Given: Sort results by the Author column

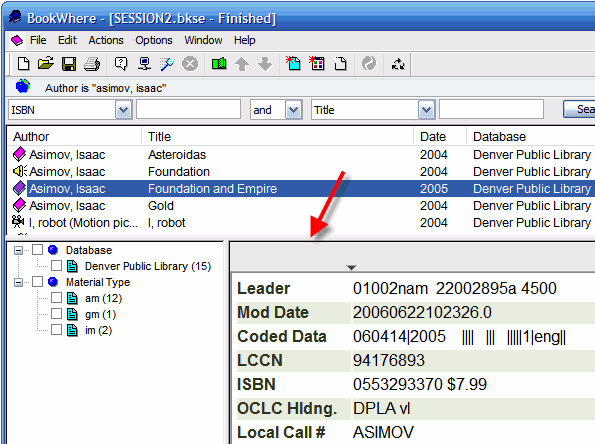Looking at the screenshot, I should point(75,137).
